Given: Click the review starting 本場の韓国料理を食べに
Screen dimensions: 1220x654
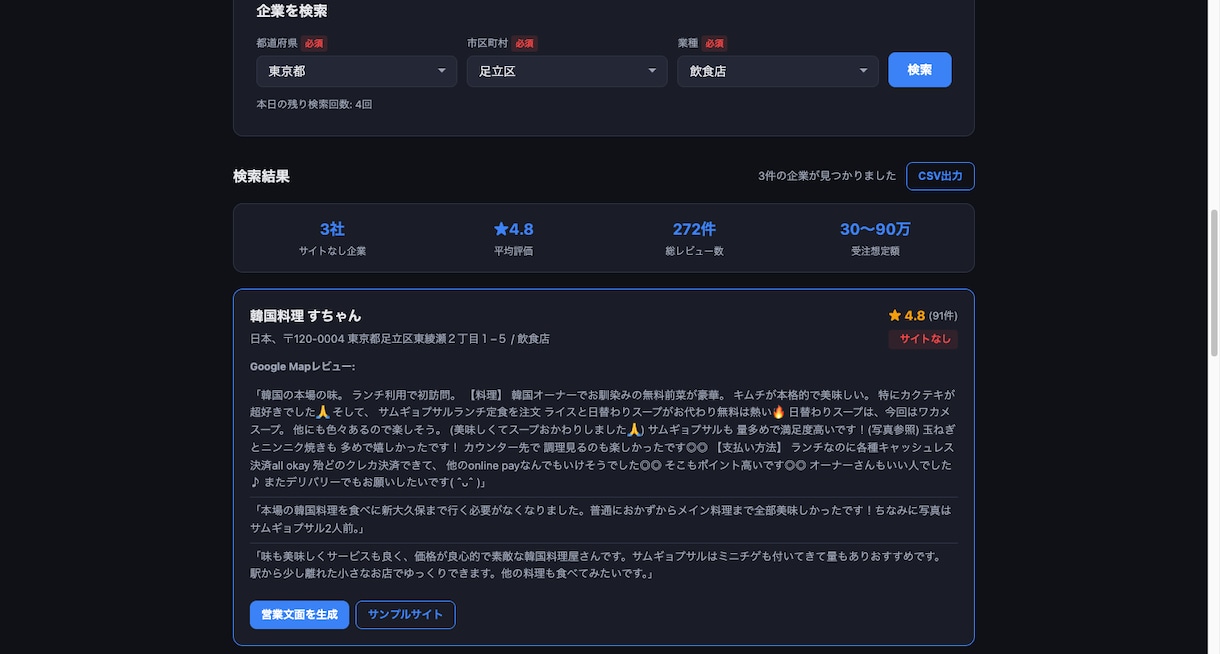Looking at the screenshot, I should (x=604, y=519).
